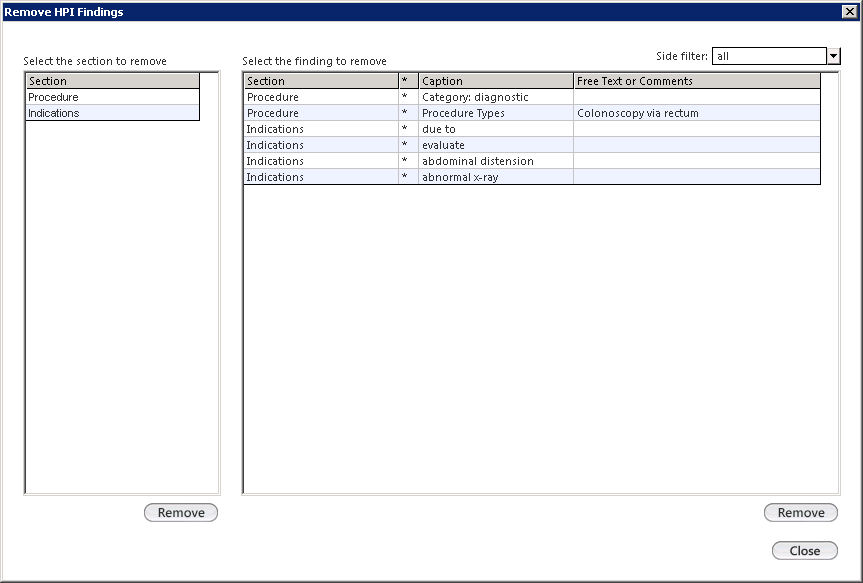Click Indications section cell in the abdominal distension row
This screenshot has width=863, height=583.
click(x=321, y=161)
